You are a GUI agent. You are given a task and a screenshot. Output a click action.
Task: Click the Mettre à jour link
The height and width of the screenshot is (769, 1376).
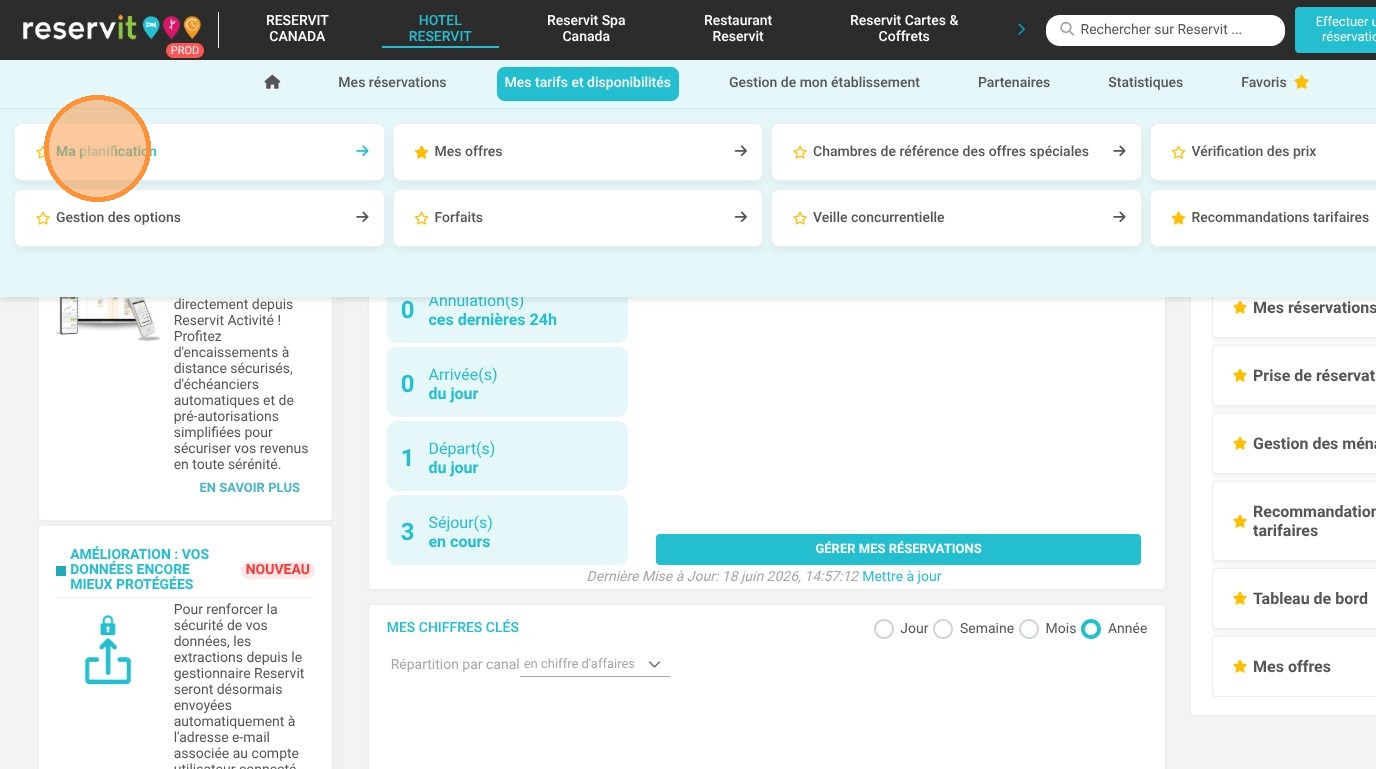point(901,577)
